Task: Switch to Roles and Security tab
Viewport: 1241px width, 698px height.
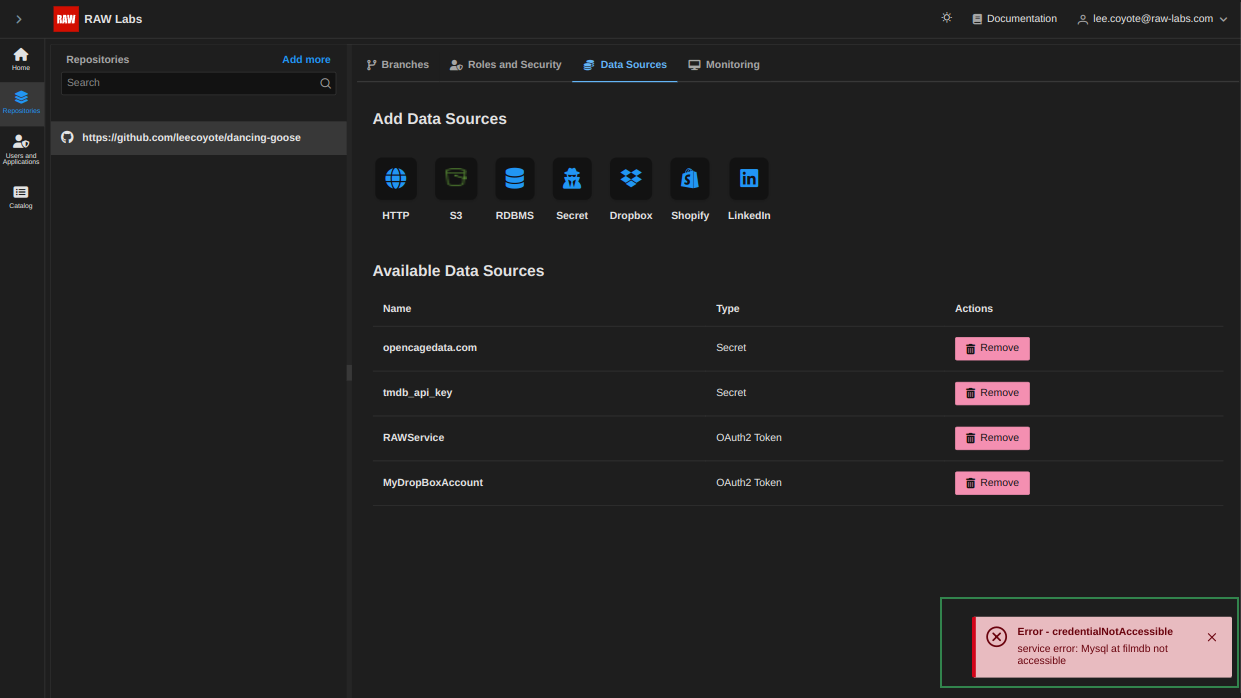Action: tap(506, 65)
